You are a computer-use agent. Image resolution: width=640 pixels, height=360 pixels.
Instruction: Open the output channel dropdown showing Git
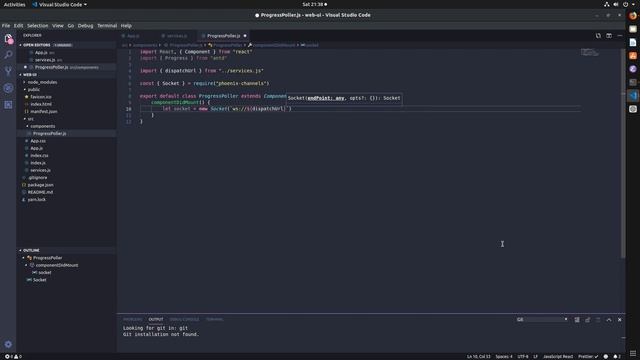click(542, 320)
